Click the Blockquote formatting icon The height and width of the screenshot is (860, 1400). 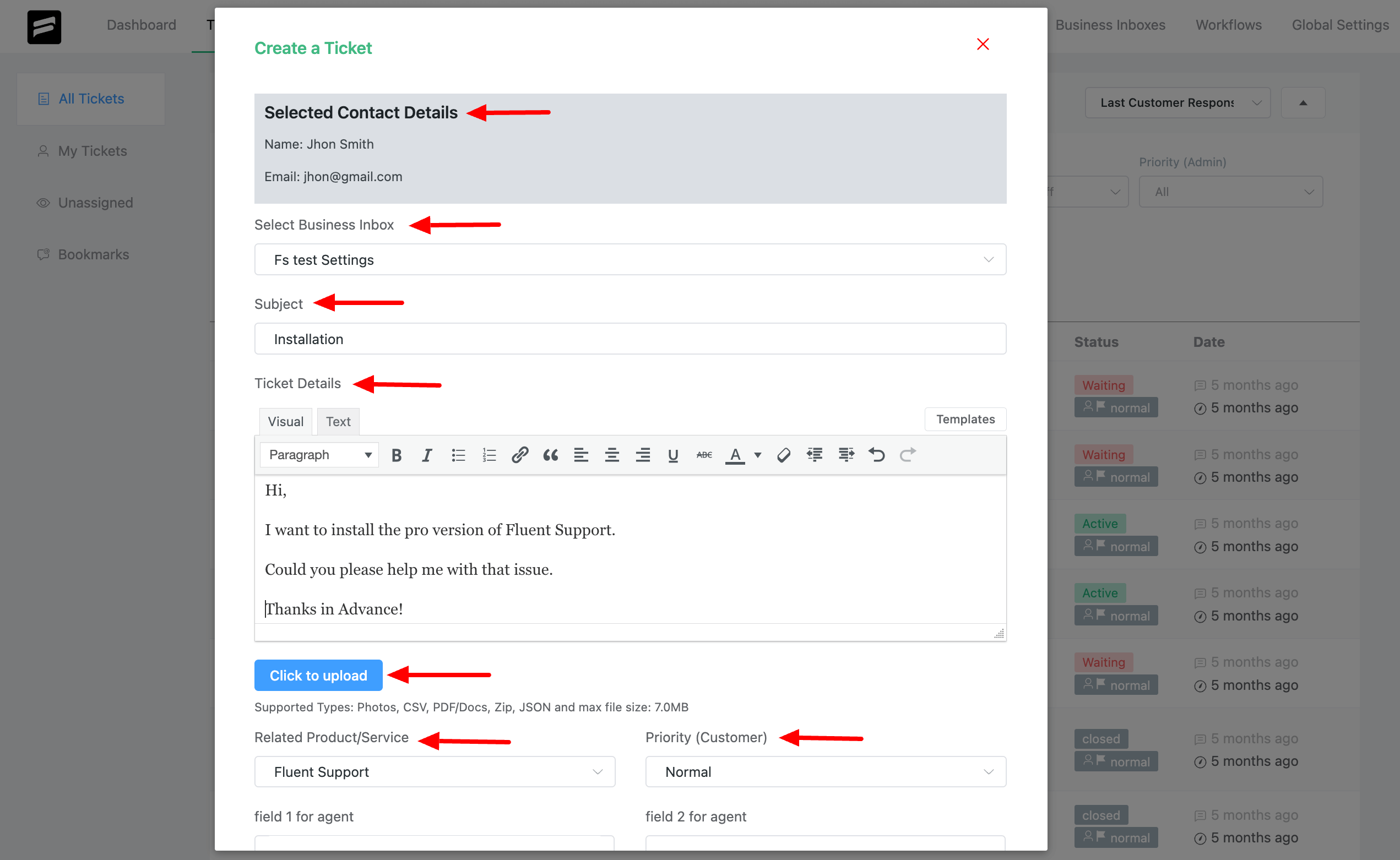548,455
